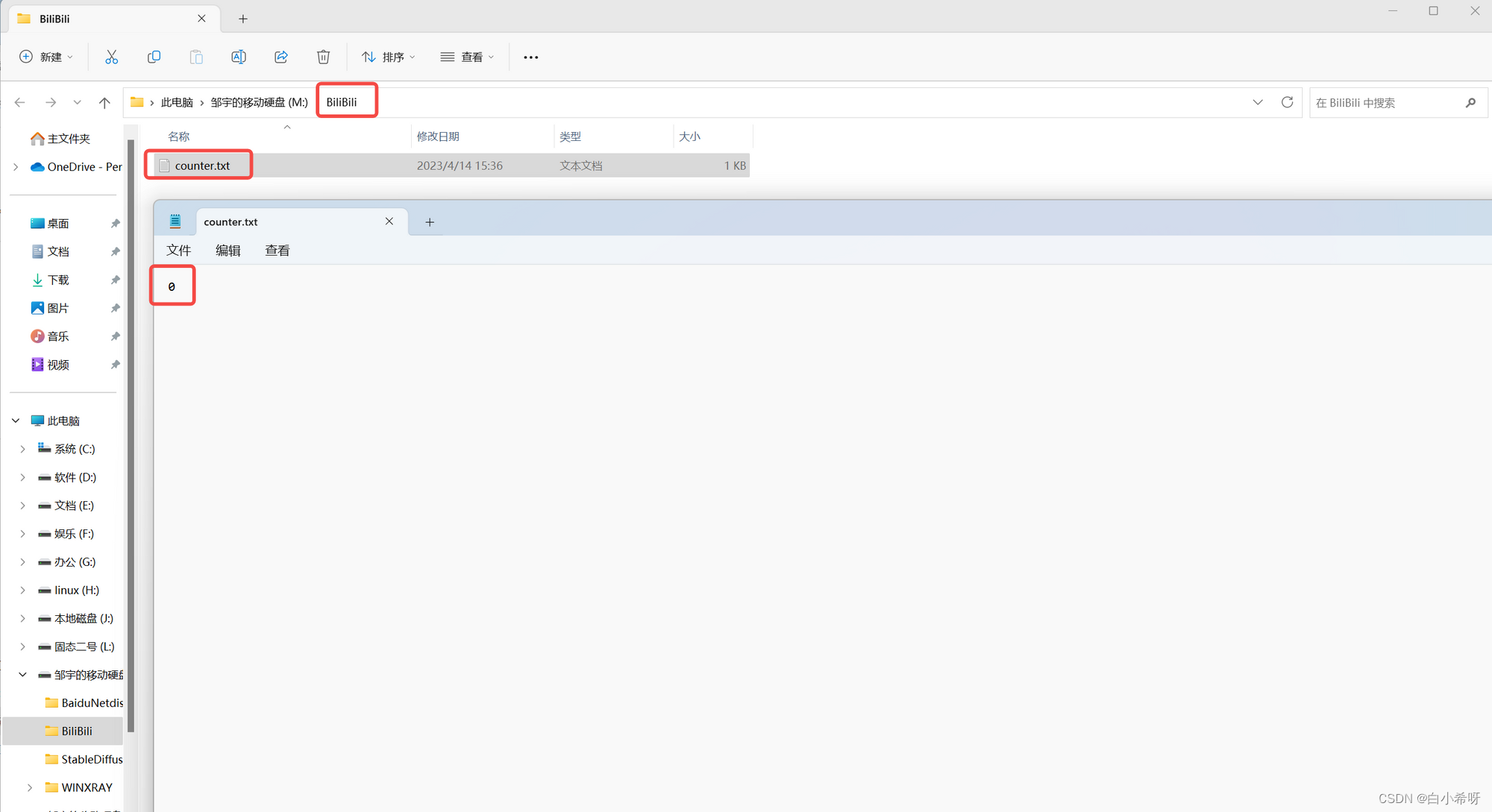Collapse the 此电脑 tree node
Screen dimensions: 1492x812
pos(16,421)
